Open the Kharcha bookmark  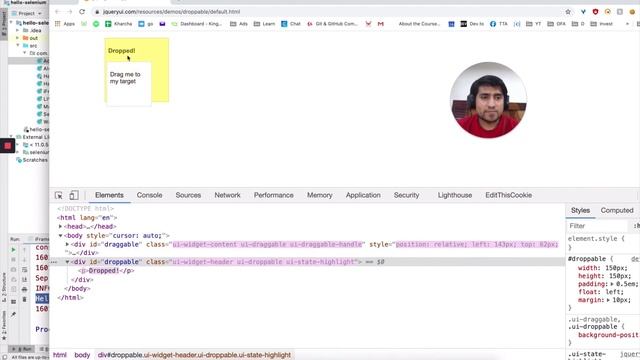point(119,24)
